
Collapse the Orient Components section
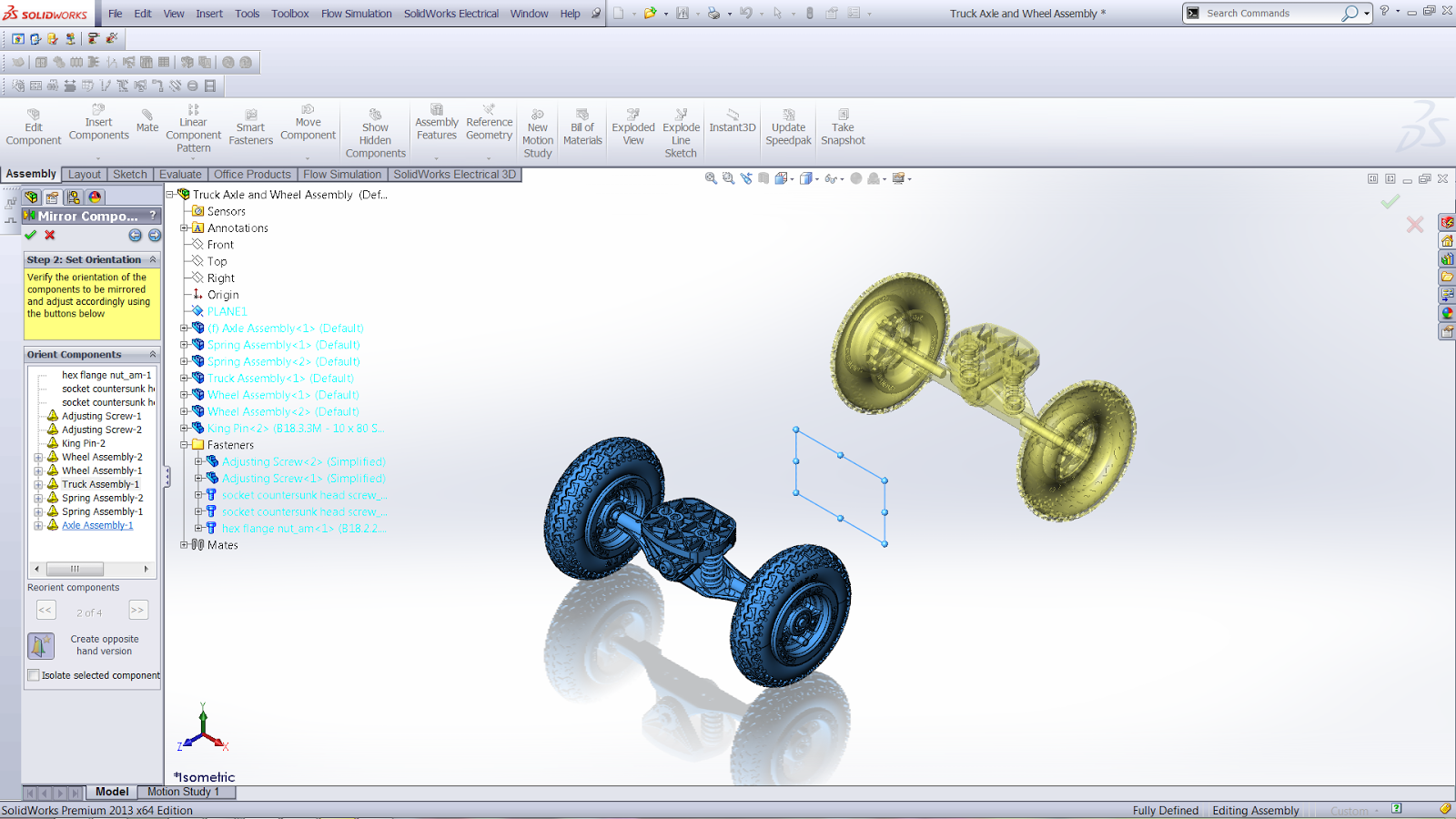coord(153,354)
